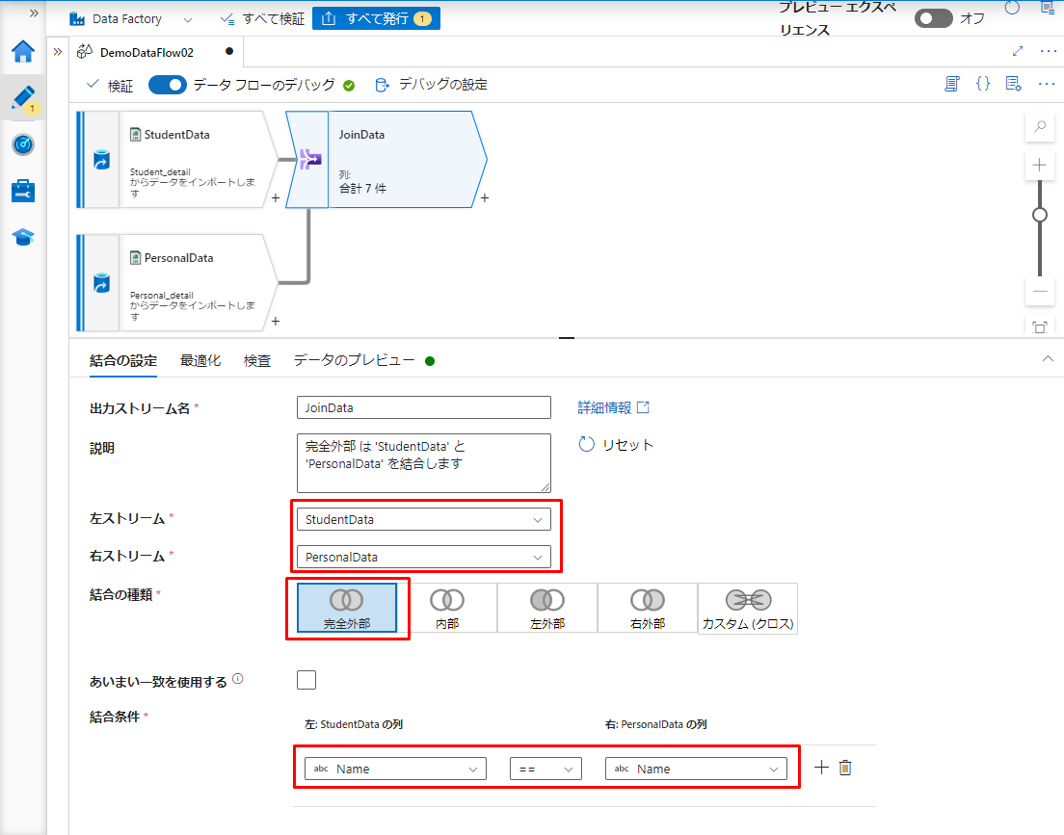Delete the join condition with trash icon
The height and width of the screenshot is (835, 1064).
click(845, 767)
